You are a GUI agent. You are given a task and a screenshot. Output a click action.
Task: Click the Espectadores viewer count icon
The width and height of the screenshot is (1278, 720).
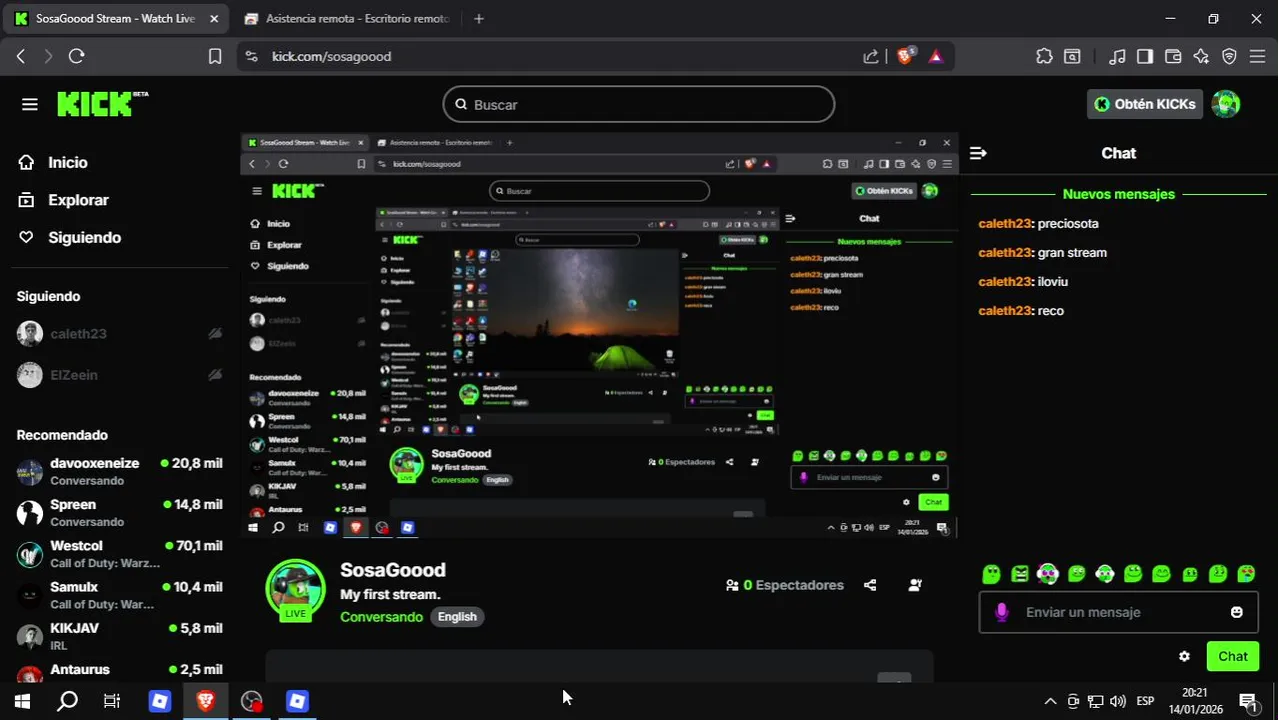coord(733,585)
